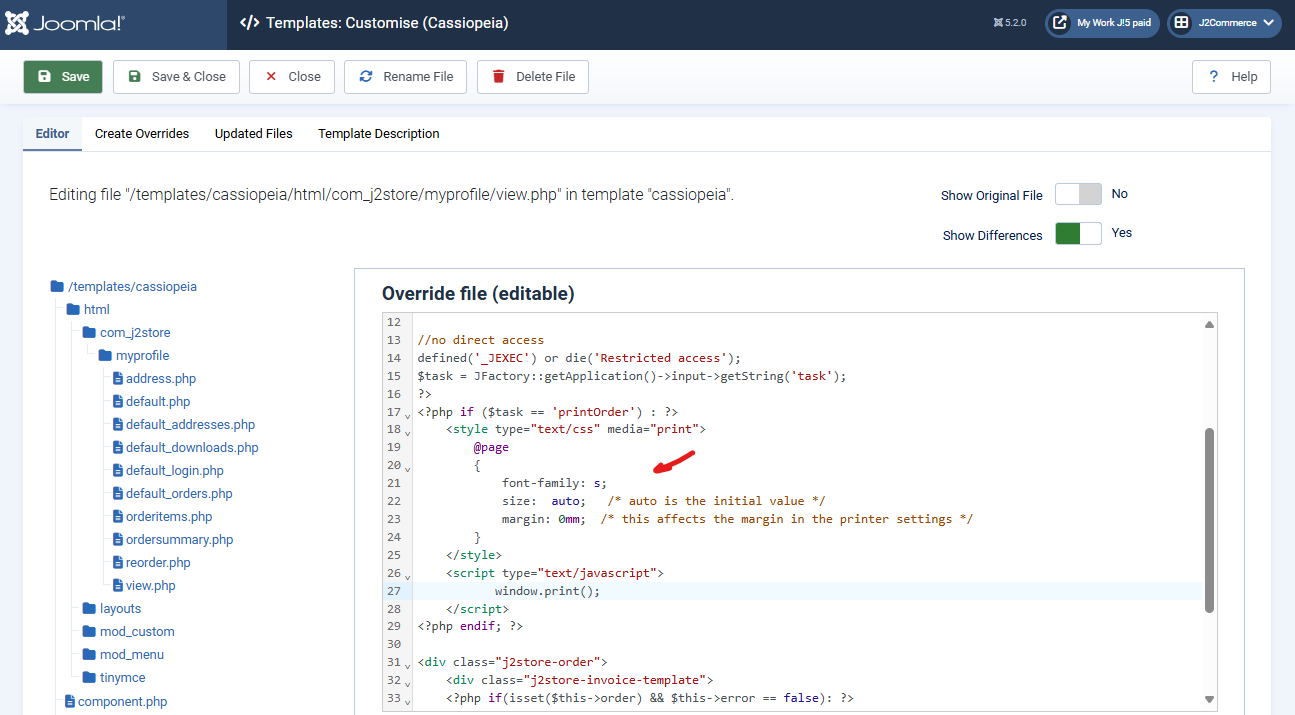Click the folder icon beside com_j2store
Screen dimensions: 1295x715
click(89, 333)
